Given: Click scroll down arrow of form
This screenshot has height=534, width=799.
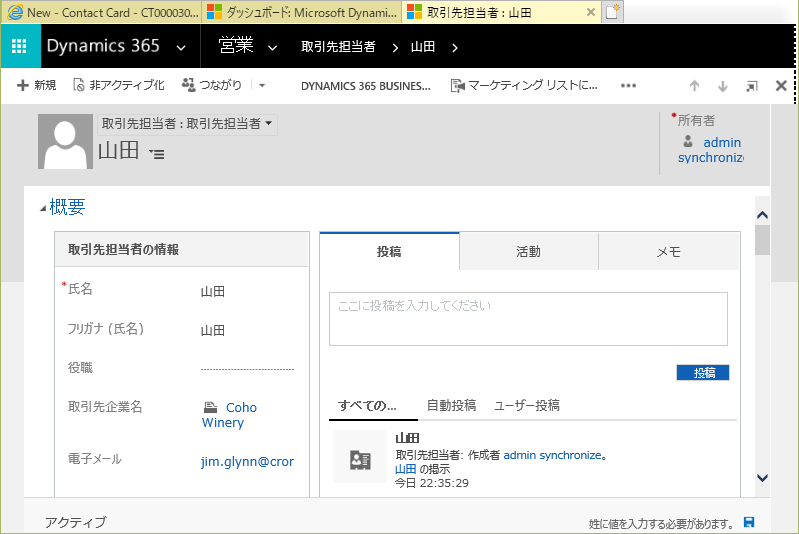Looking at the screenshot, I should point(762,478).
